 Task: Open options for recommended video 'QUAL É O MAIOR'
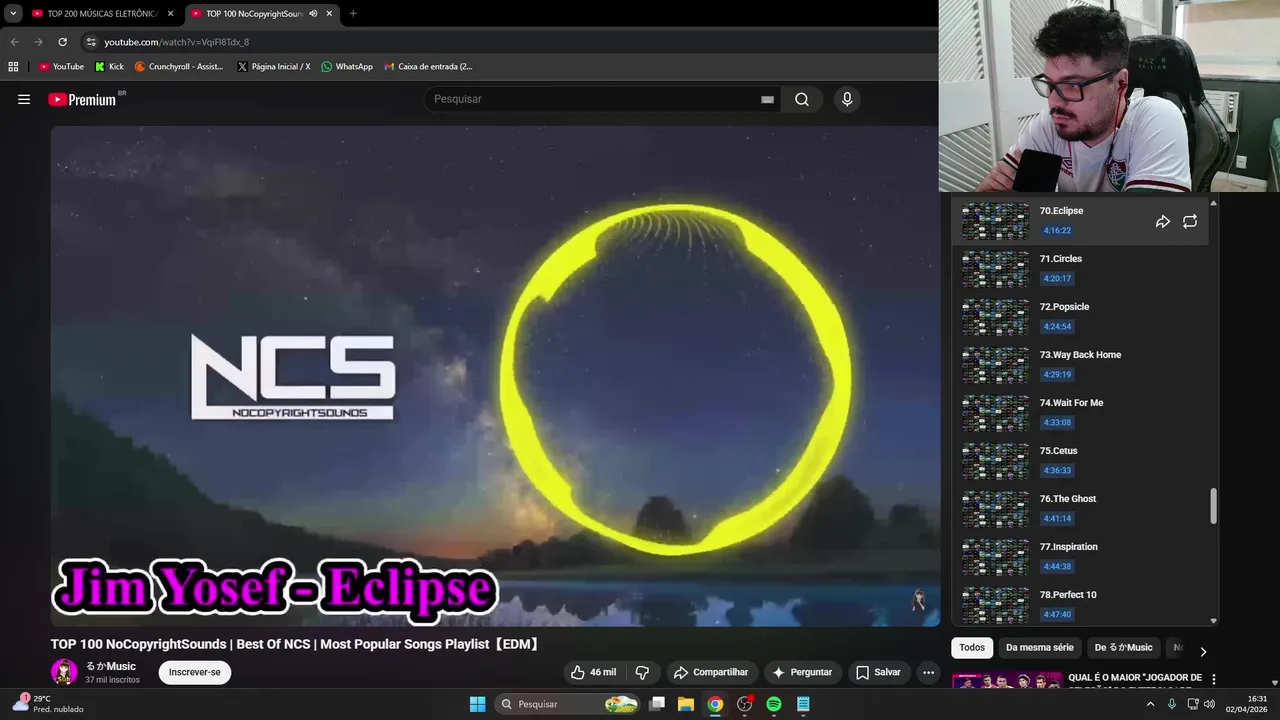[1214, 679]
